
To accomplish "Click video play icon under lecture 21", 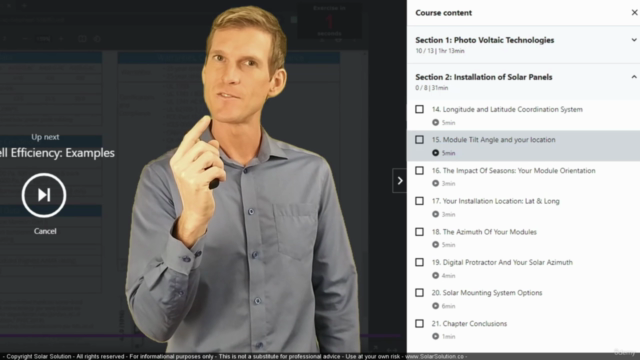I will (x=436, y=336).
